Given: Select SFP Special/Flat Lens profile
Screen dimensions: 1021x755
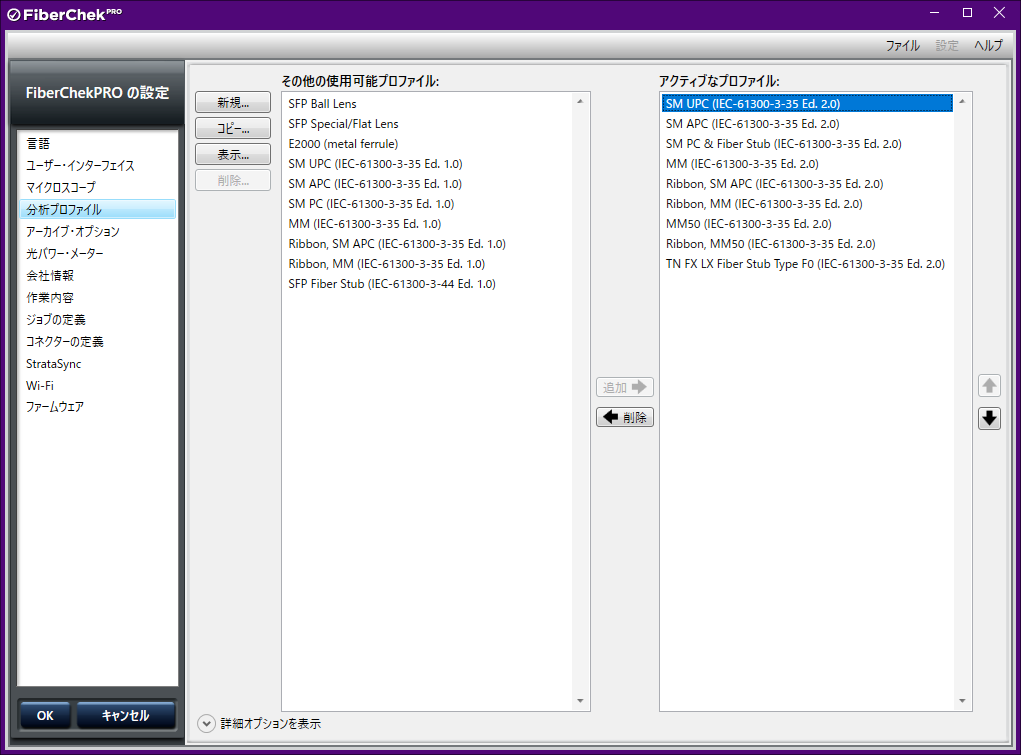Looking at the screenshot, I should [428, 124].
